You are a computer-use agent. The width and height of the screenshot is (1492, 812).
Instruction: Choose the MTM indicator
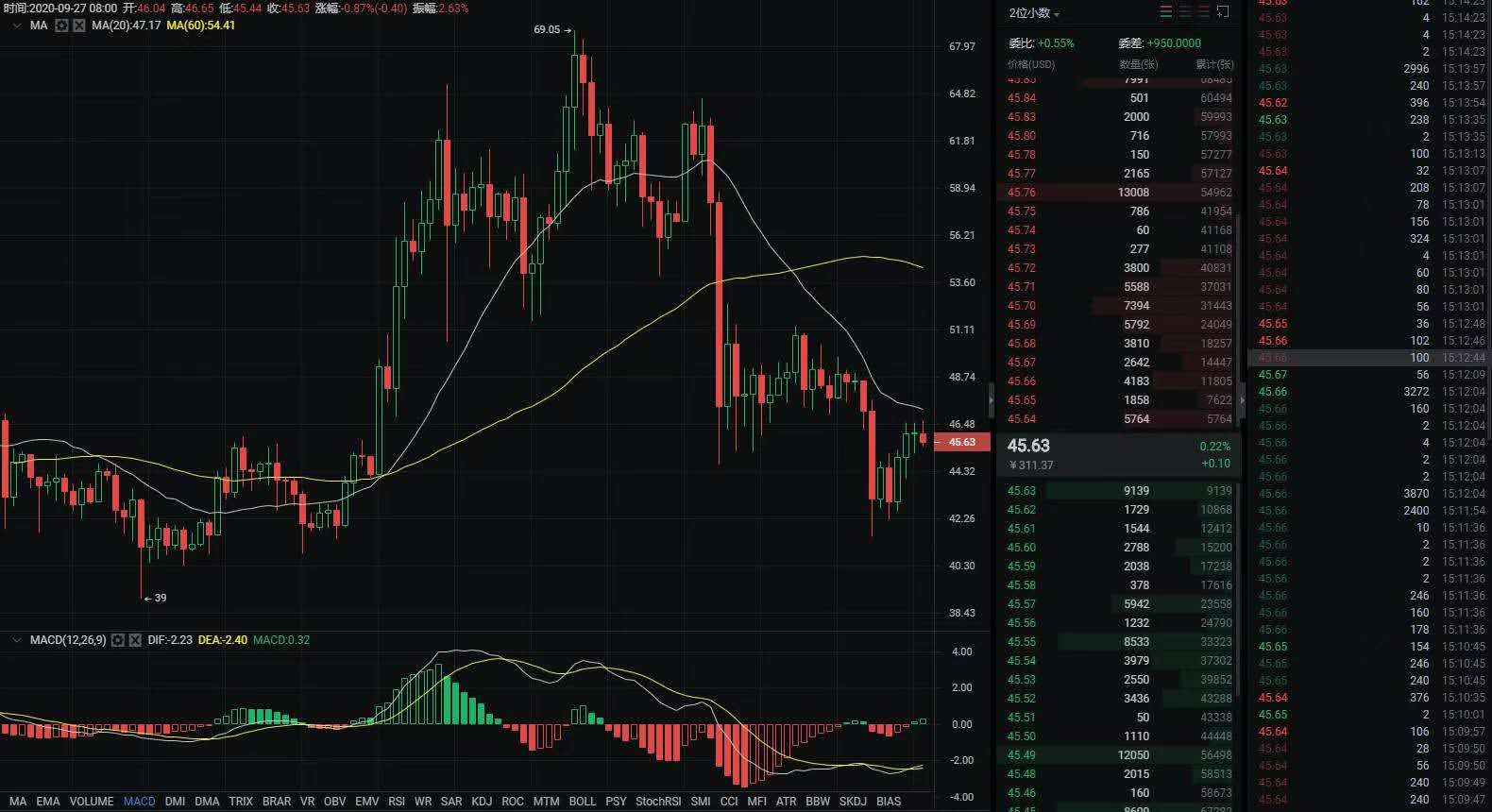547,801
